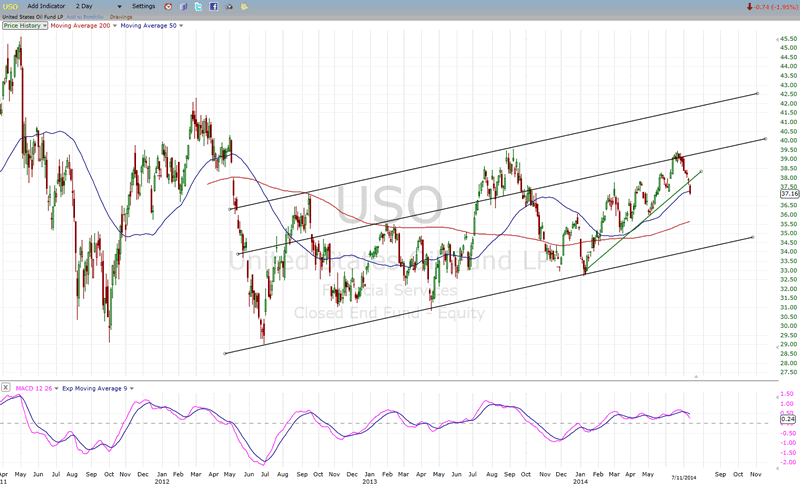Click the camera snapshot icon
800x484 pixels.
click(229, 7)
